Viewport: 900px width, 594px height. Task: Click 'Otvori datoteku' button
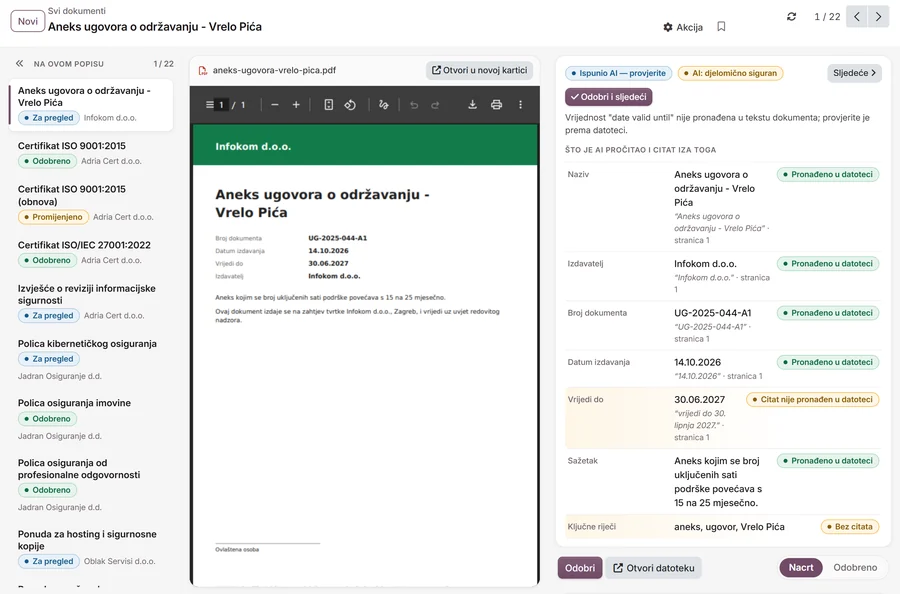(653, 568)
